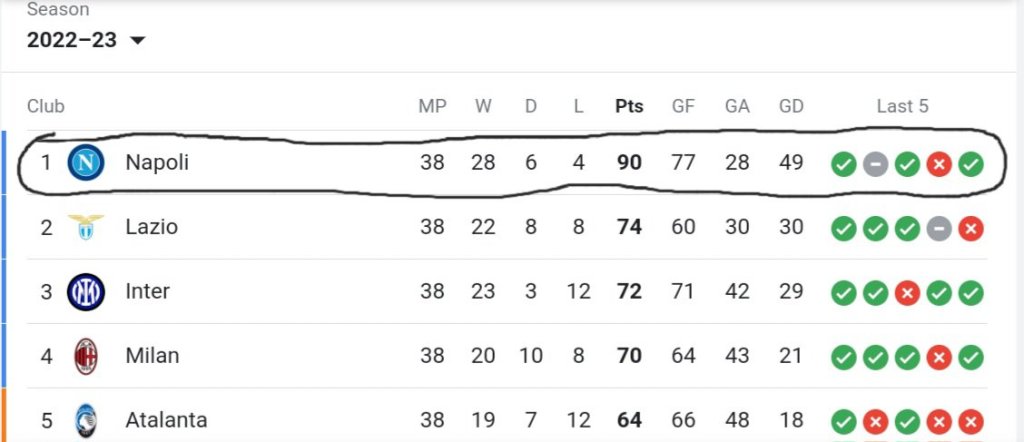
Task: Click the Lazio eagle crest icon
Action: [85, 227]
